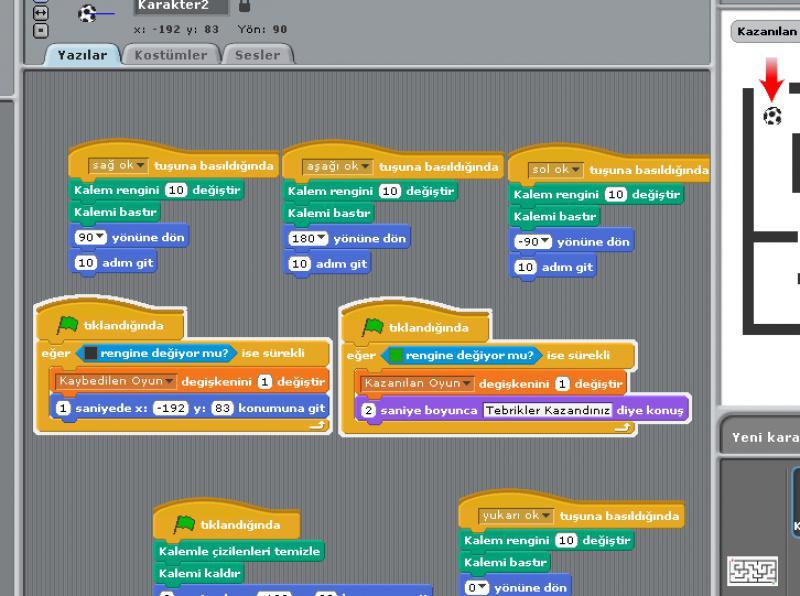Click the soccer ball thumbnail beside Karakter2
Image resolution: width=800 pixels, height=596 pixels.
(88, 14)
